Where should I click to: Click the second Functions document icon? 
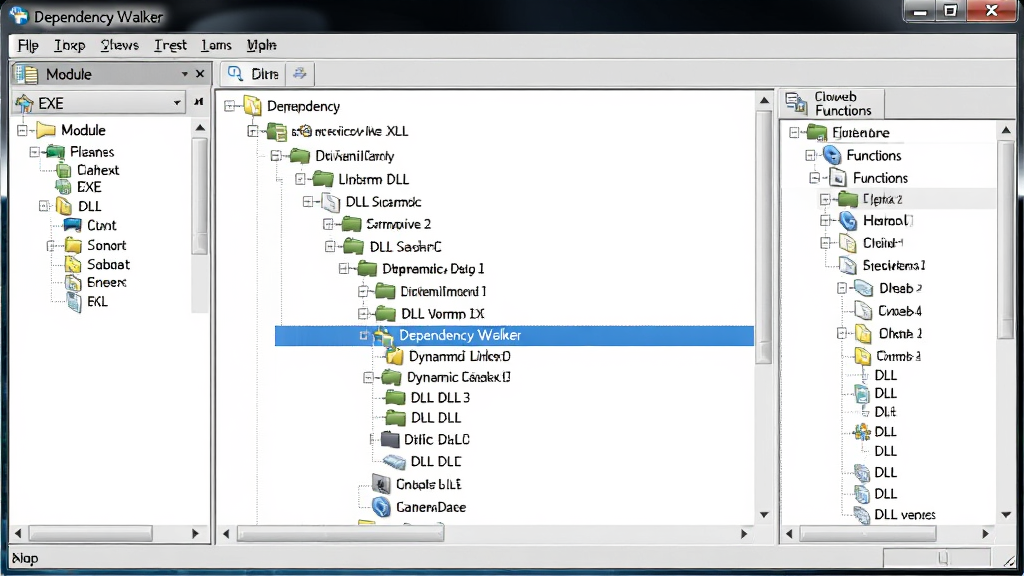point(837,178)
